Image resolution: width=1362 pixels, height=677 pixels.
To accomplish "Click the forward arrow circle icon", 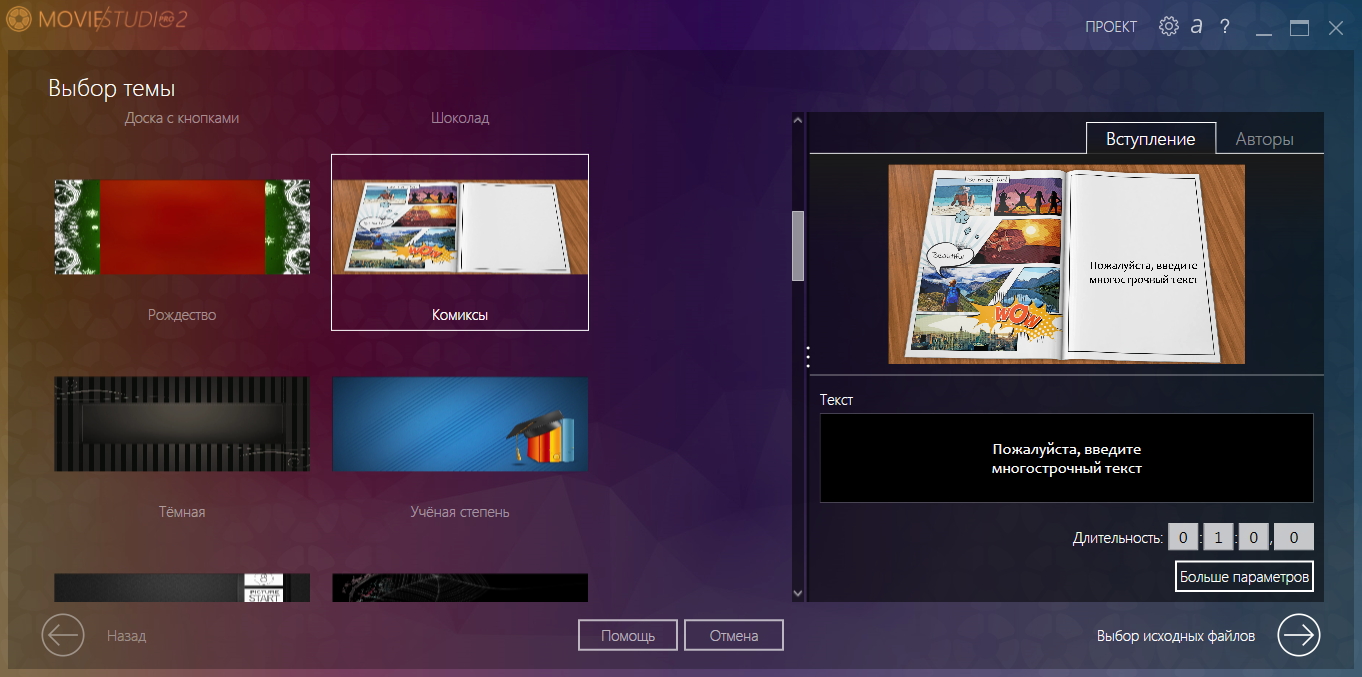I will coord(1299,635).
